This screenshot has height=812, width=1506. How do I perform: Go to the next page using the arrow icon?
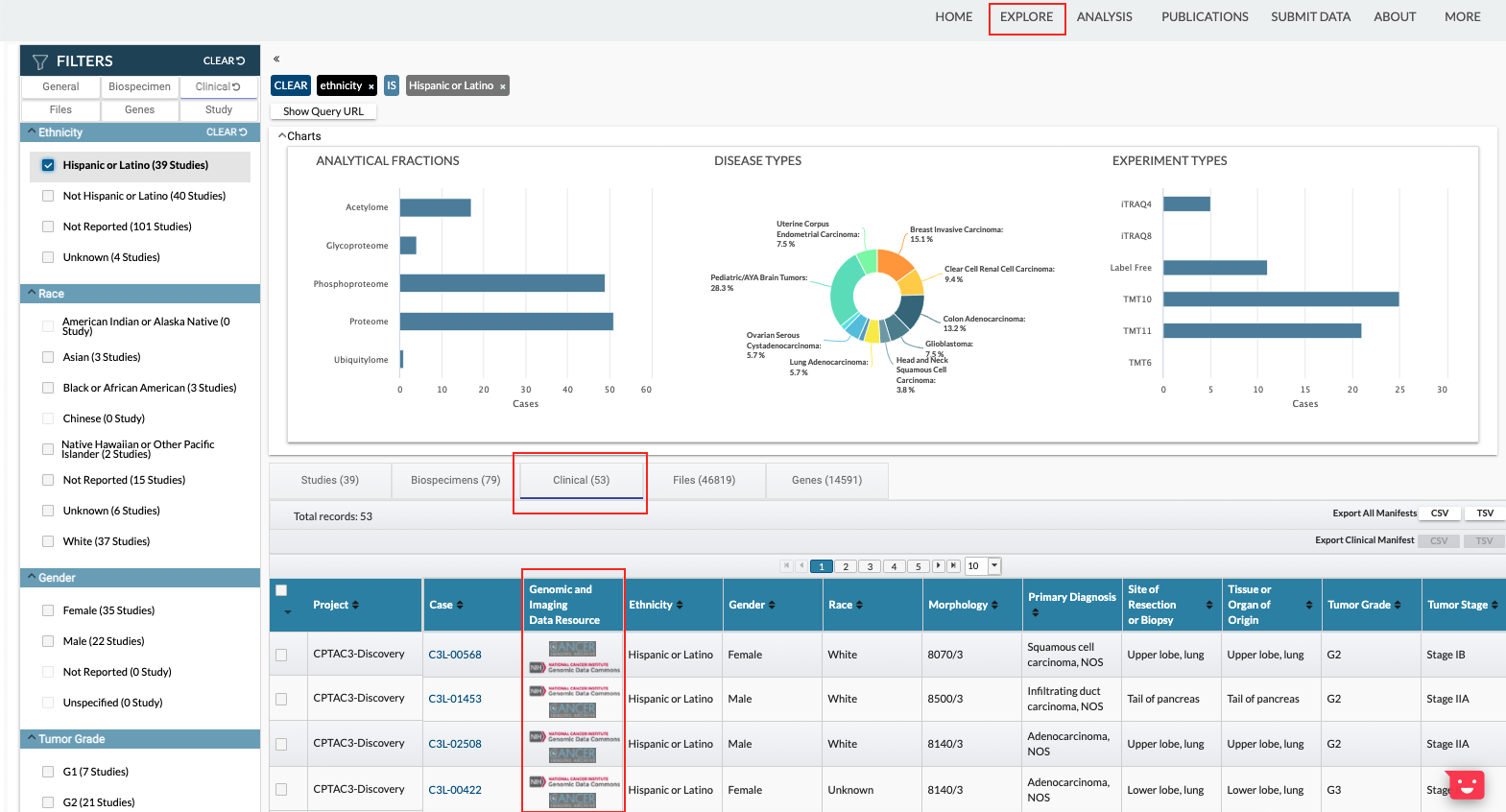tap(939, 566)
